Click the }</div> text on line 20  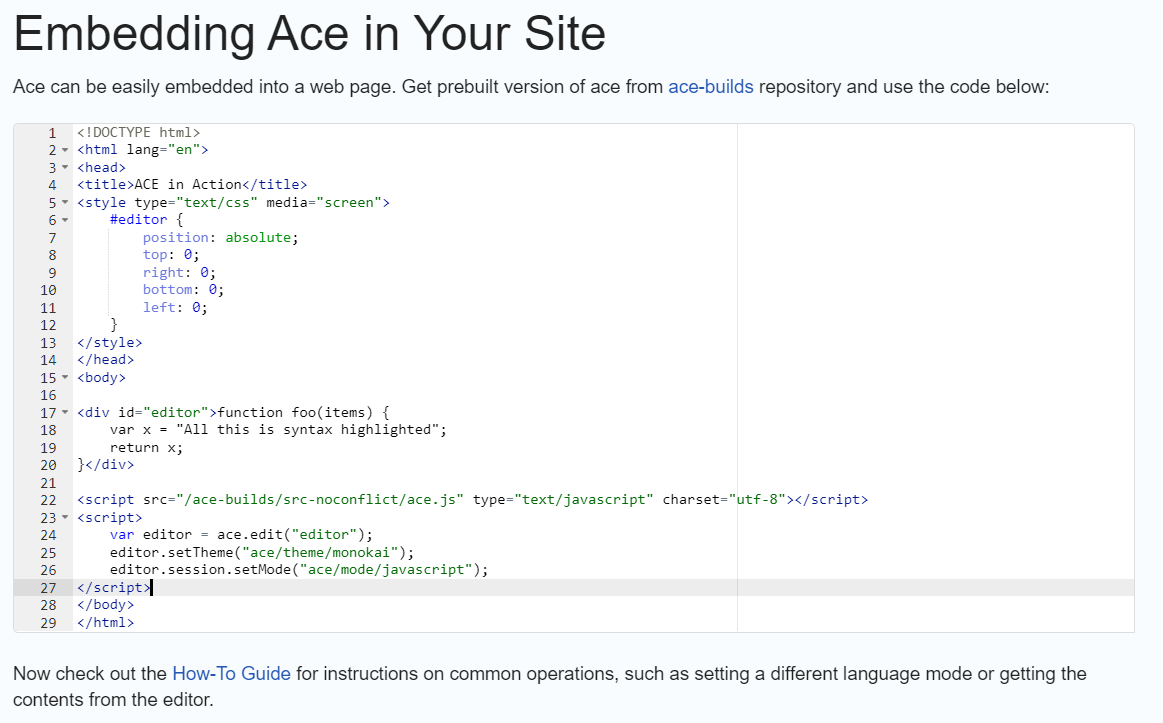[106, 465]
